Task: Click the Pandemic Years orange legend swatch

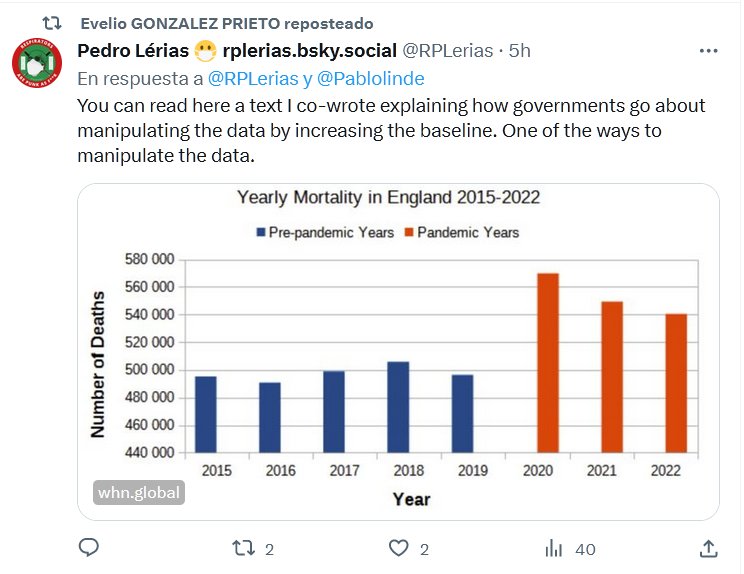Action: [x=408, y=232]
